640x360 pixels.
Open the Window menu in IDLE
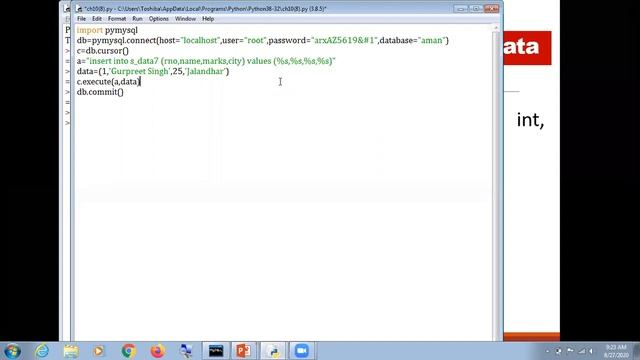(185, 19)
